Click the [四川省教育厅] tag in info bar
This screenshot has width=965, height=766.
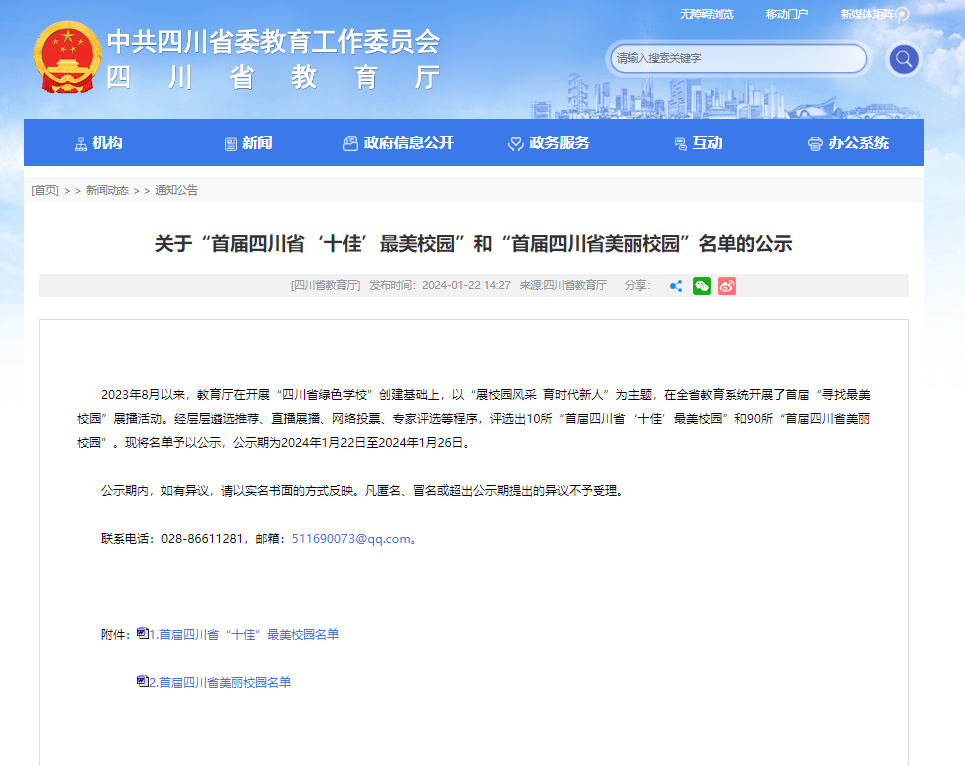tap(326, 285)
